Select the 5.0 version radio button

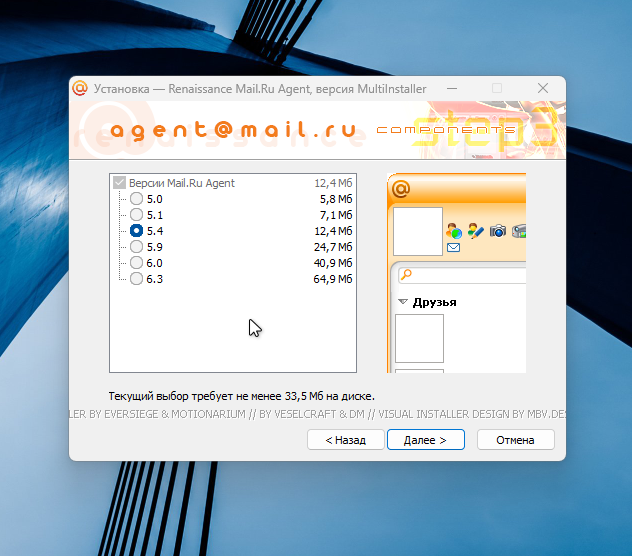pyautogui.click(x=136, y=198)
